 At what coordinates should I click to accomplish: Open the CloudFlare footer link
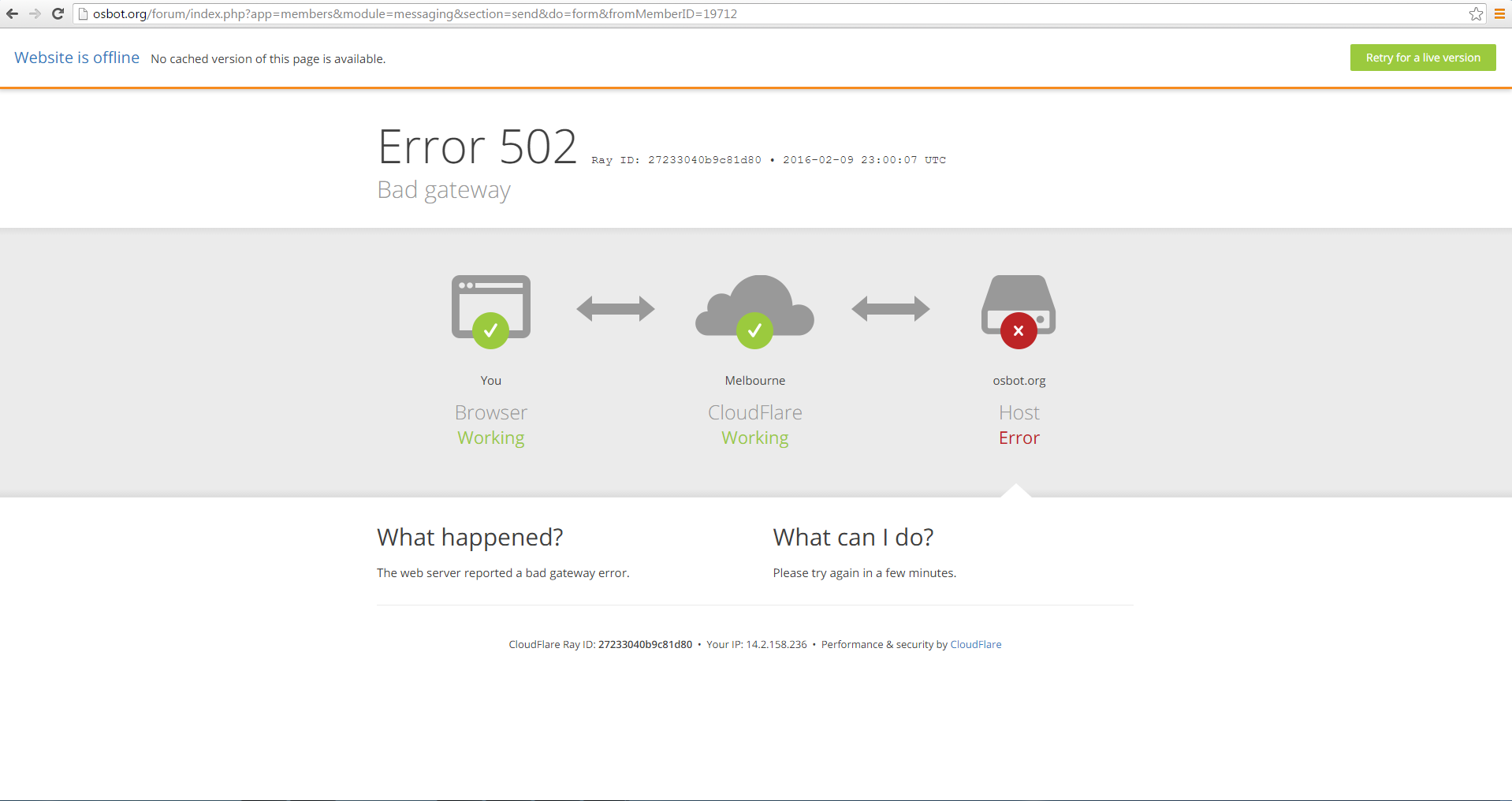976,644
